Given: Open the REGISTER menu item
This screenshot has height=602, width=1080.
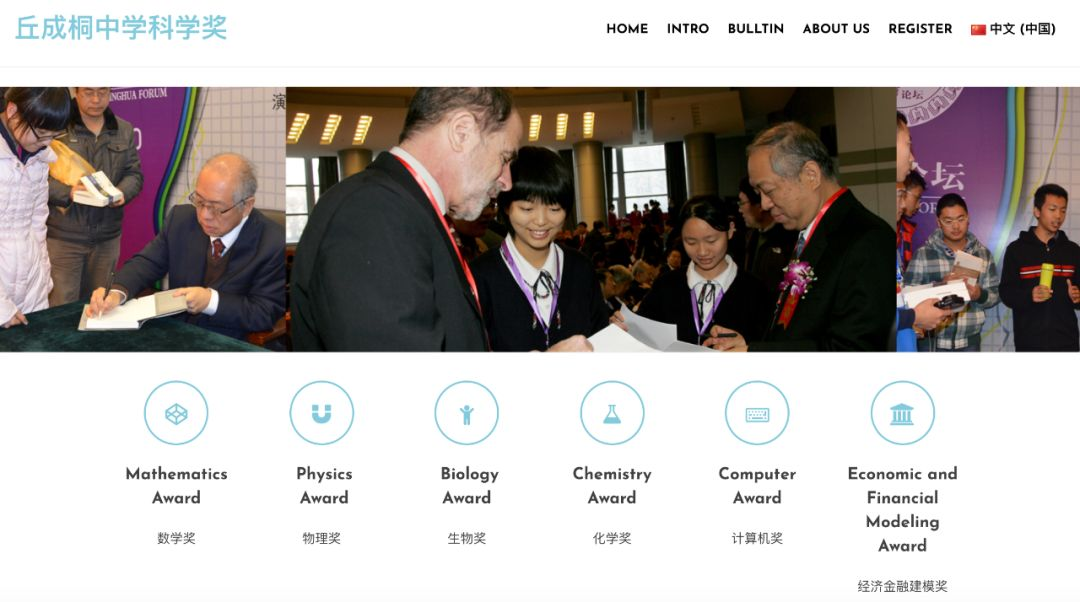Looking at the screenshot, I should coord(920,29).
